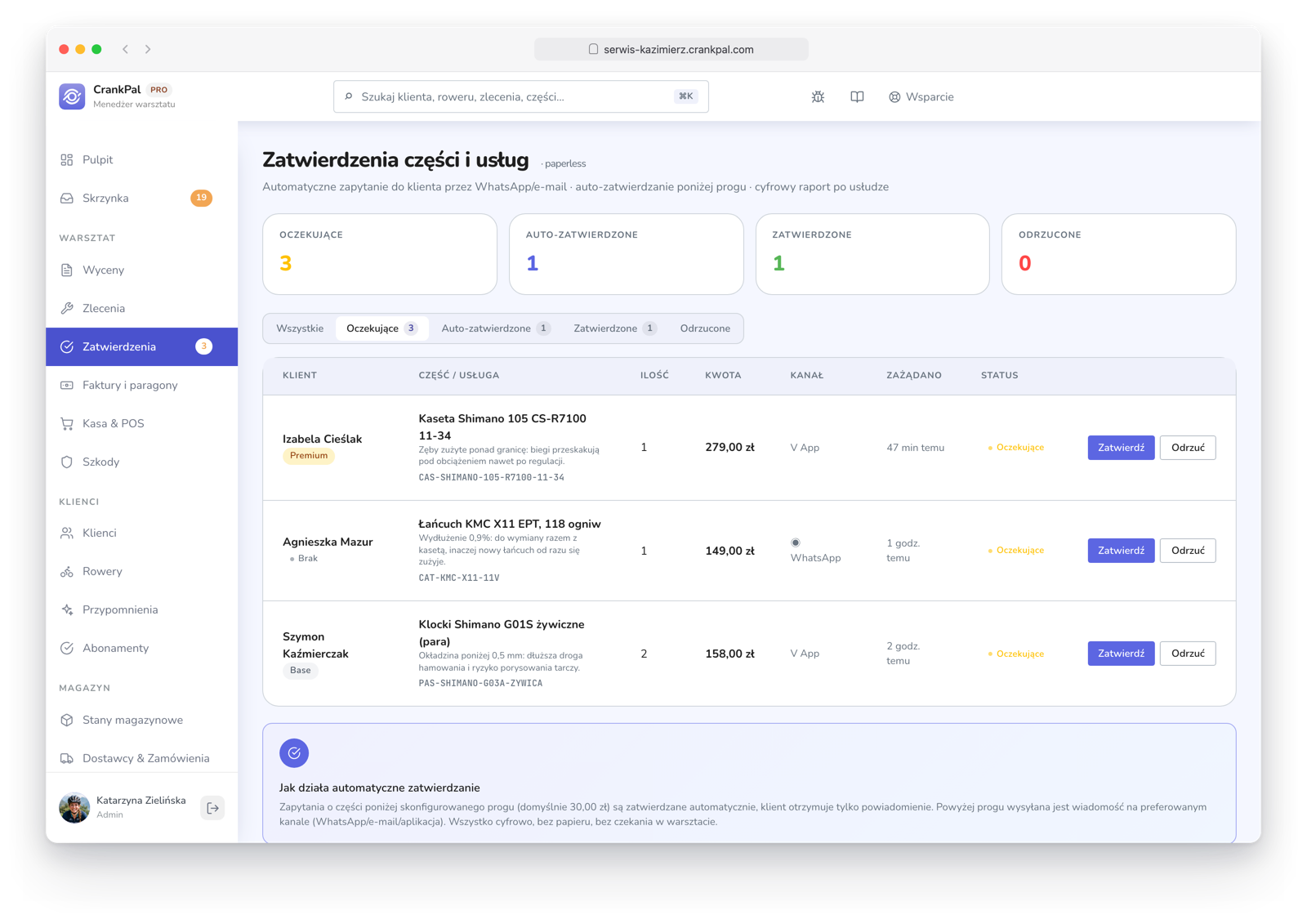This screenshot has height=924, width=1307.
Task: Switch to Wszystkie tab
Action: 300,328
